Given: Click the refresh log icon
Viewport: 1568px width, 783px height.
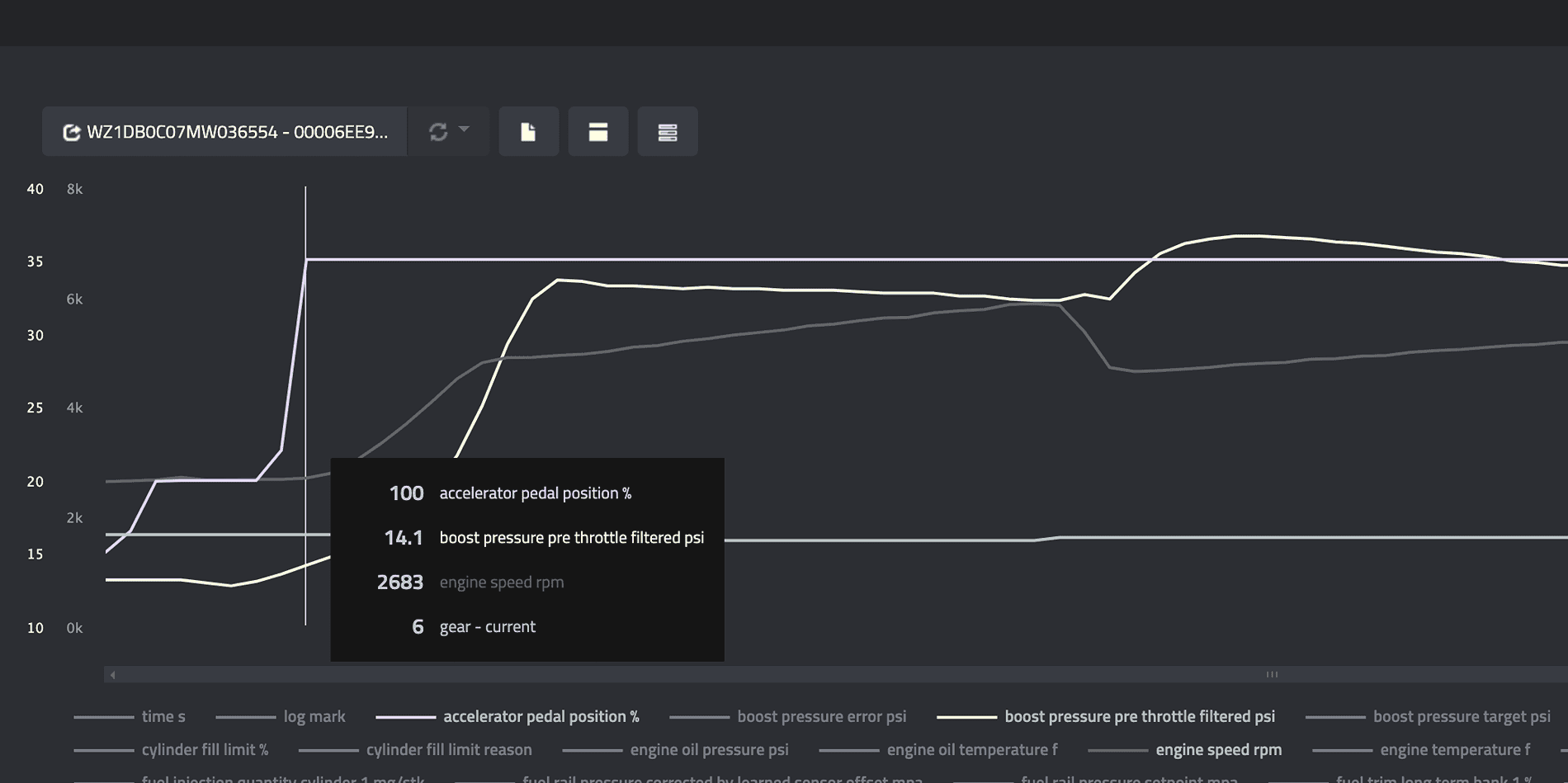Looking at the screenshot, I should pos(438,132).
